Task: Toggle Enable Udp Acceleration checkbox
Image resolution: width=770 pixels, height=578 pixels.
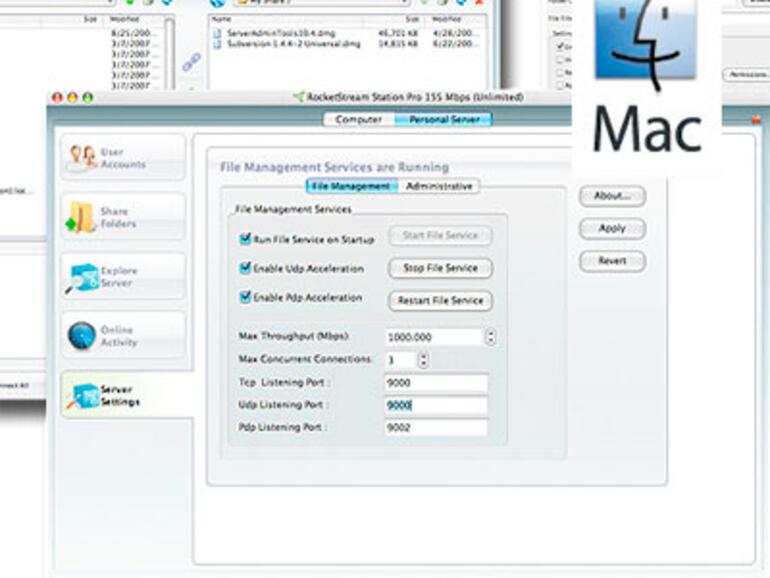Action: (x=245, y=268)
